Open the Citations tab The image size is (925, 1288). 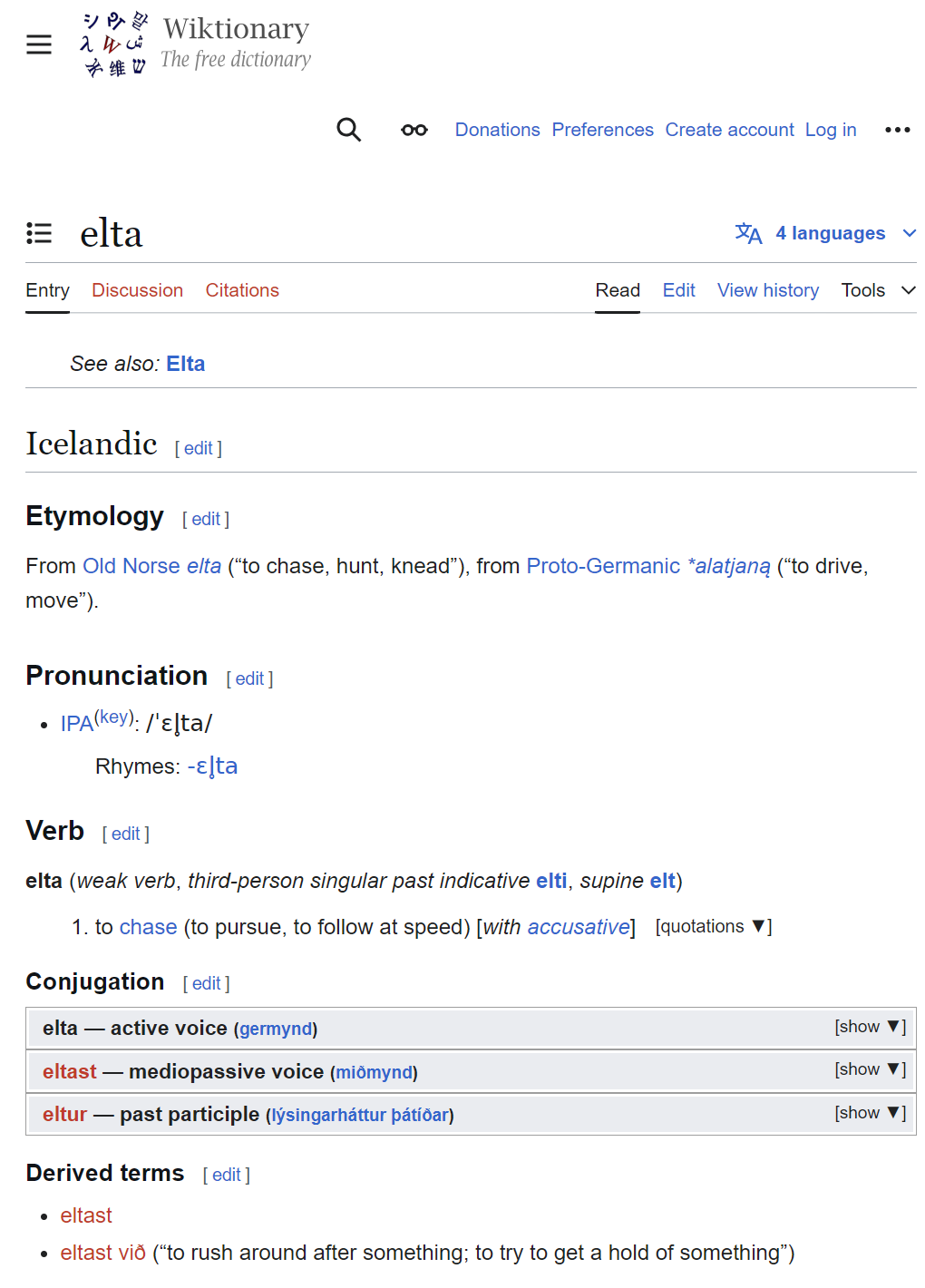(242, 290)
